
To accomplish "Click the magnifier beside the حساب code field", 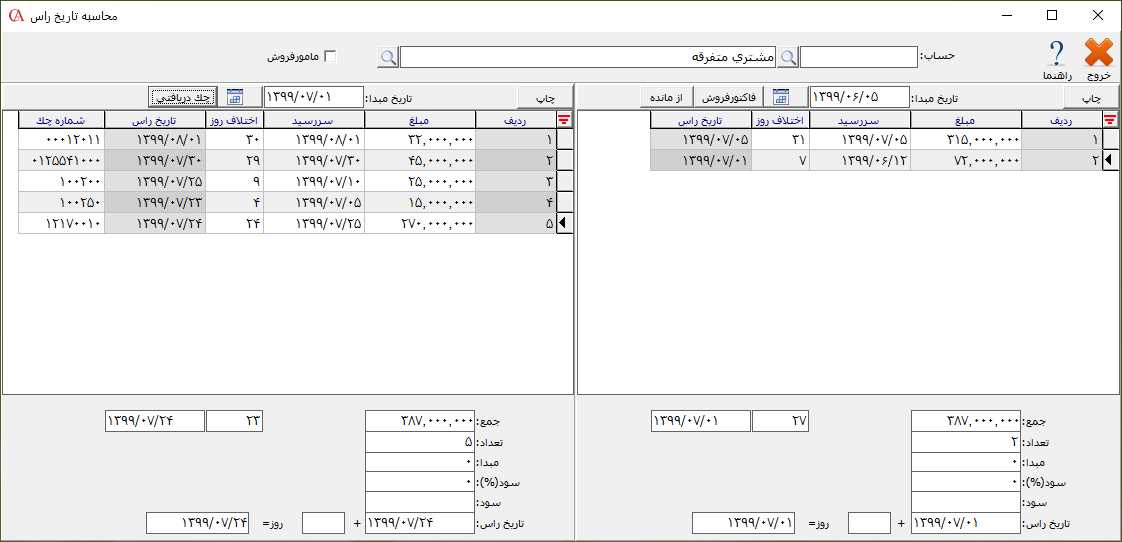I will (x=789, y=57).
